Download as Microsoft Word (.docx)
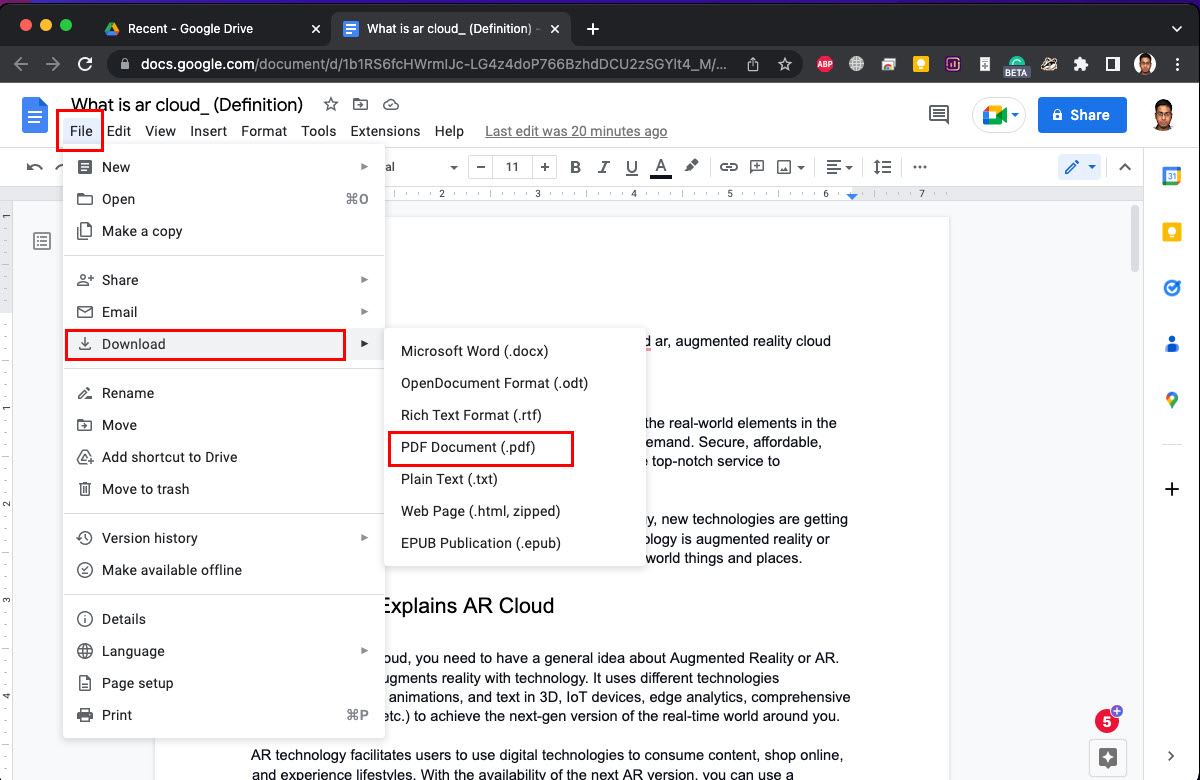Image resolution: width=1200 pixels, height=780 pixels. pos(515,351)
